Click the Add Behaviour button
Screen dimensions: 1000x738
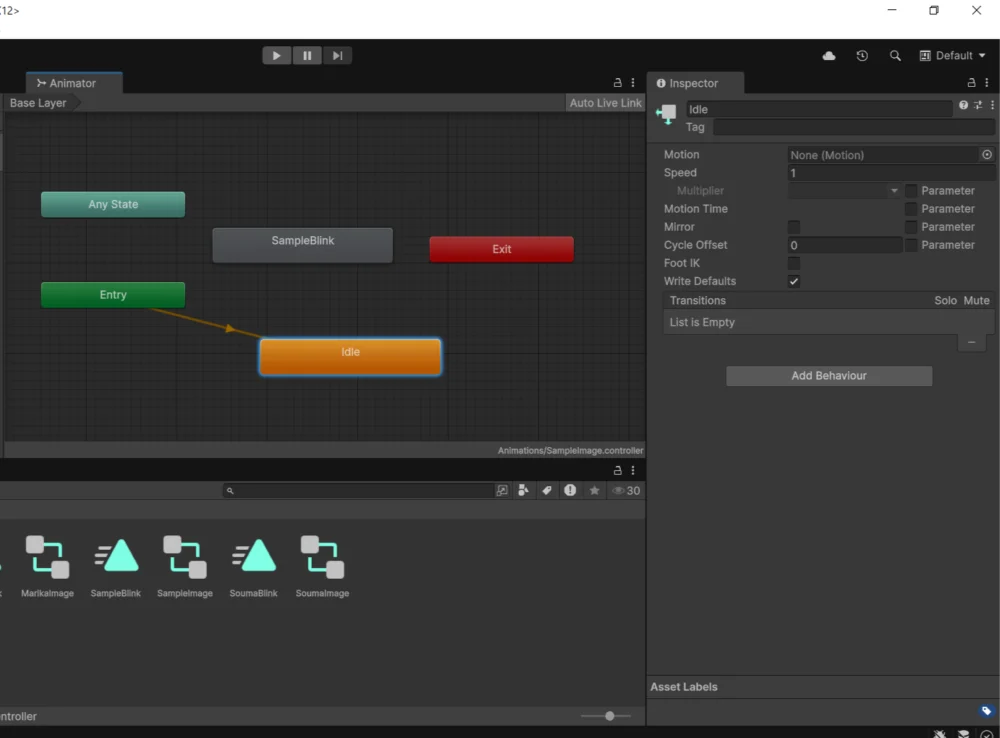[829, 376]
